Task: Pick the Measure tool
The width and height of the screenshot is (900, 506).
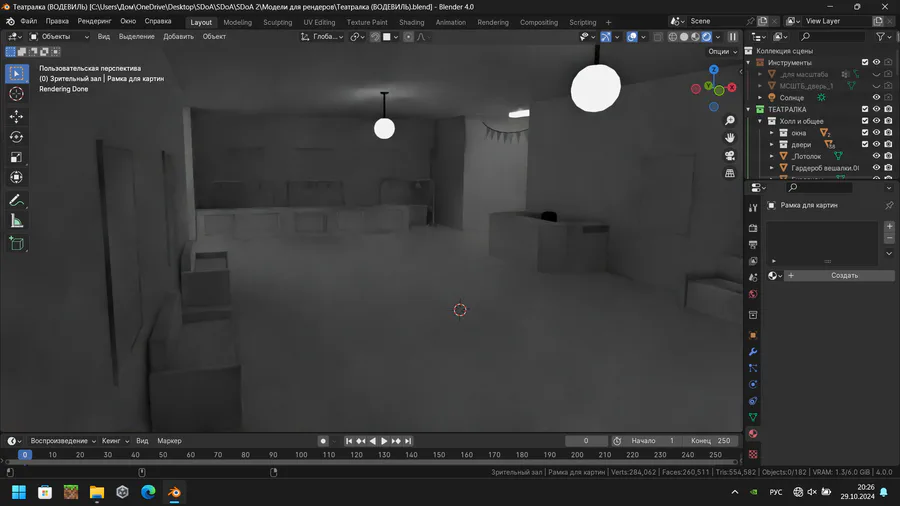Action: [x=16, y=221]
